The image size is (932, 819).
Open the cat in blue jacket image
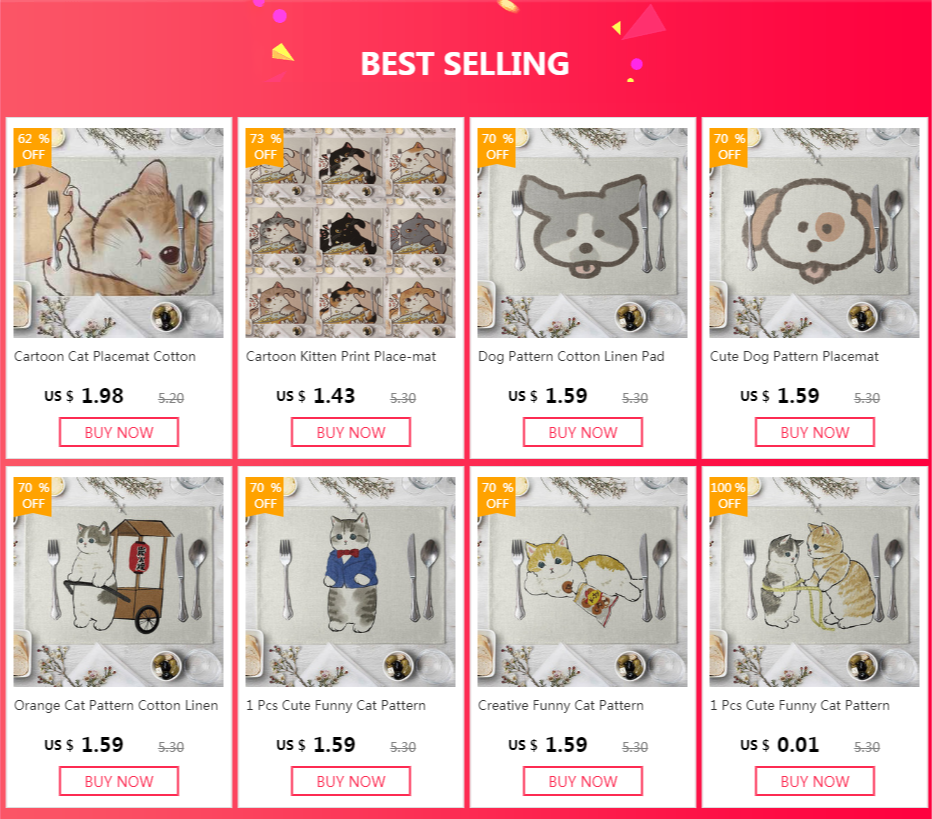click(x=350, y=582)
